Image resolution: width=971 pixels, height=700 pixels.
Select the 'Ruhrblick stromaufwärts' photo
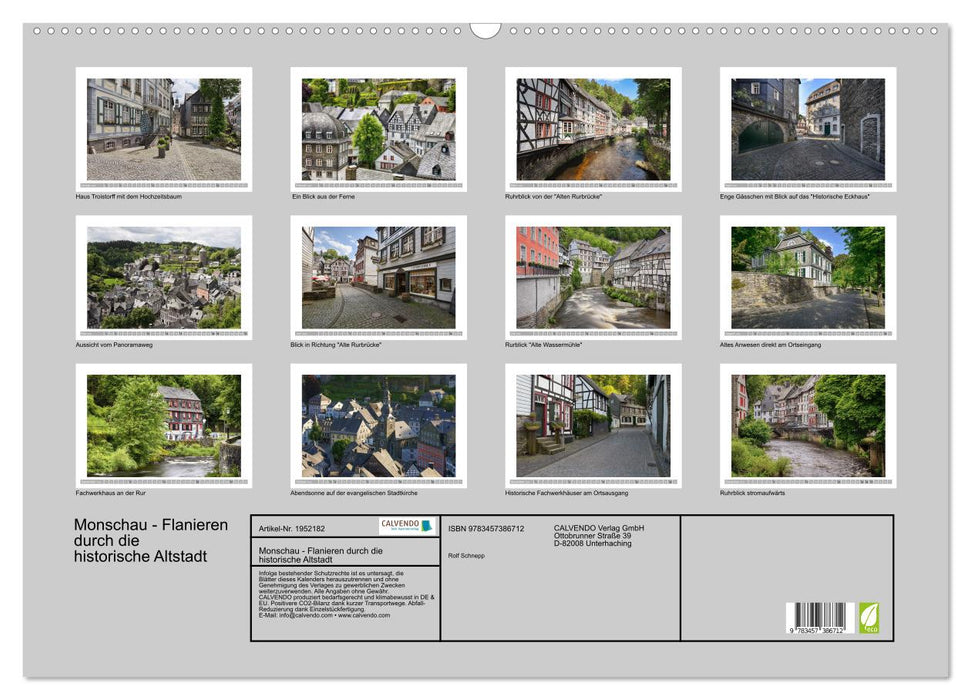click(x=810, y=425)
